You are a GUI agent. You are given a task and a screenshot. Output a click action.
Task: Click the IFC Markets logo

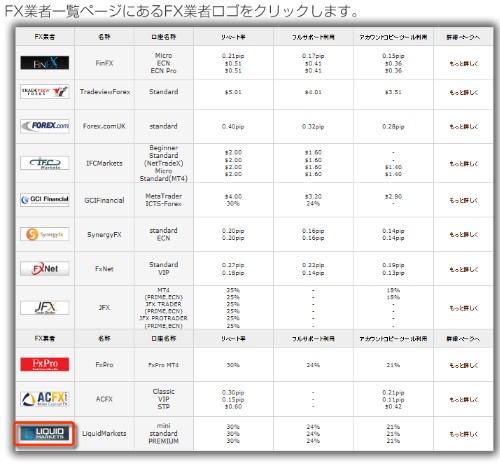(x=45, y=163)
